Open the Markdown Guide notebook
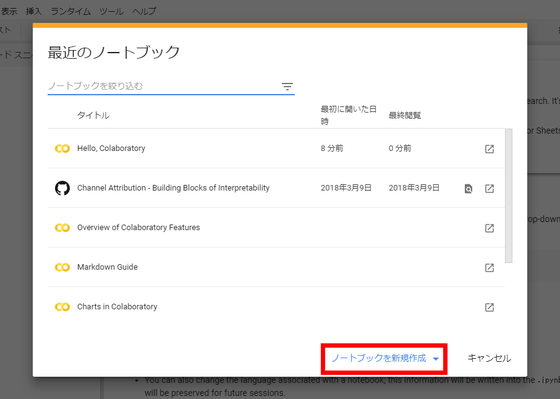 pos(107,267)
